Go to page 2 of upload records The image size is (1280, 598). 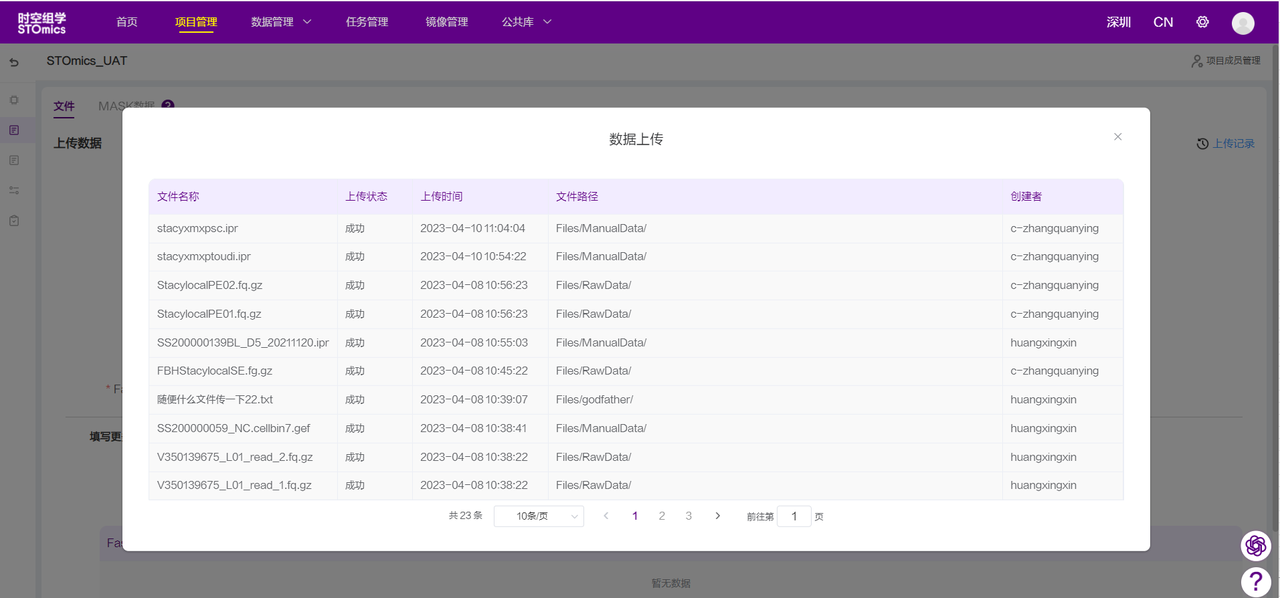point(661,516)
